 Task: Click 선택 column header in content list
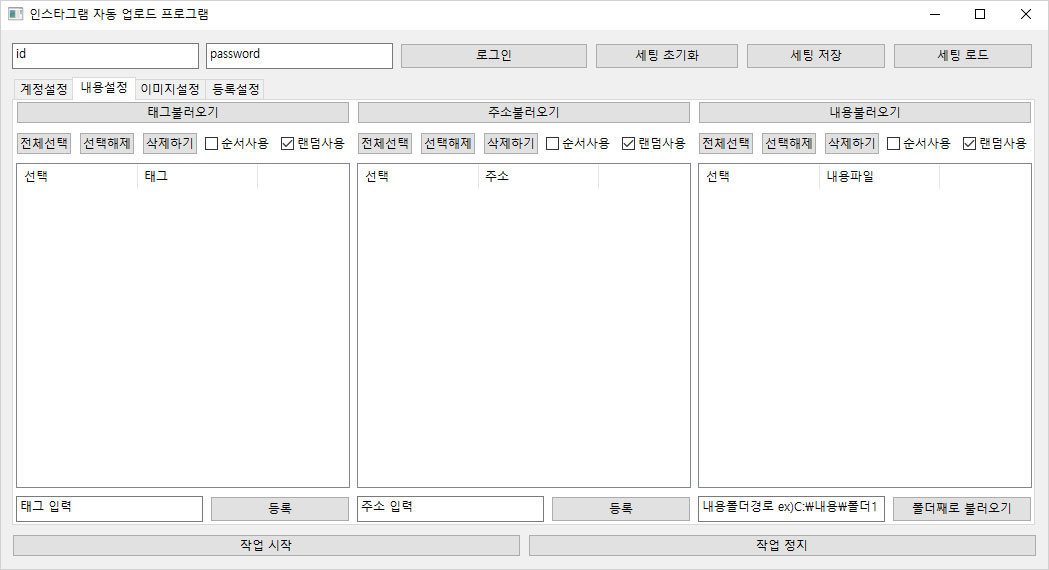point(760,177)
